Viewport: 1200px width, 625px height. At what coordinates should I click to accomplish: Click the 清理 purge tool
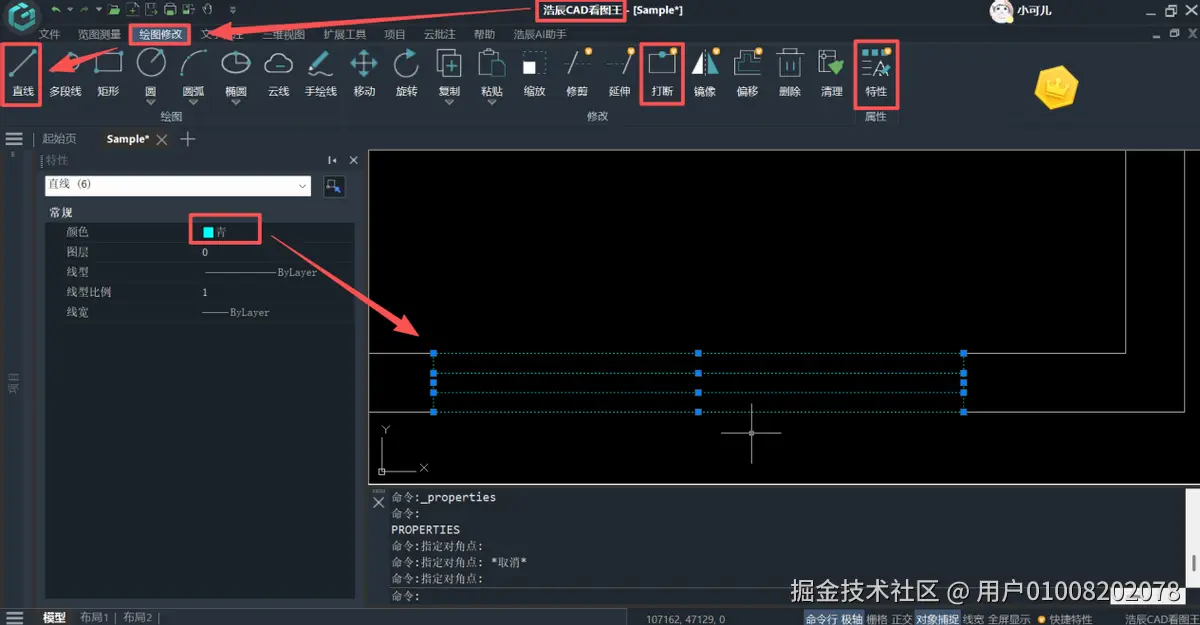point(832,72)
